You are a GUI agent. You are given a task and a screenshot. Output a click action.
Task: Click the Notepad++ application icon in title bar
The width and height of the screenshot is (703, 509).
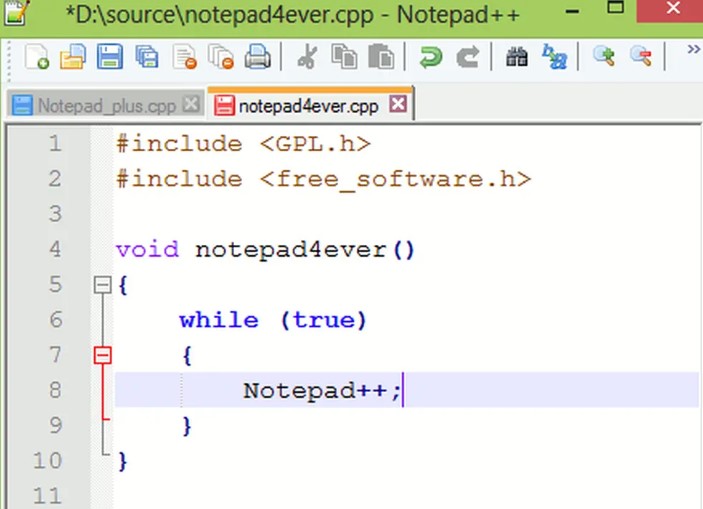point(17,12)
